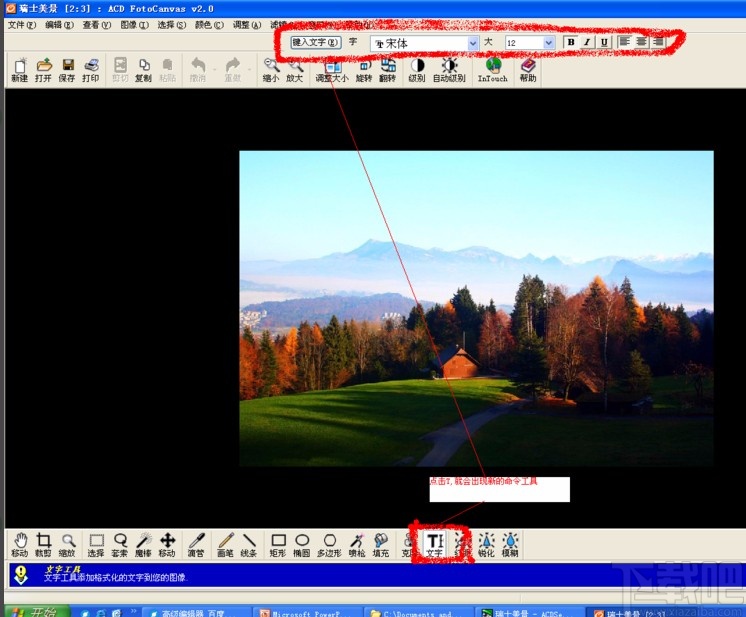This screenshot has height=617, width=746.
Task: Open the 帮助 (Help) book icon
Action: point(528,70)
